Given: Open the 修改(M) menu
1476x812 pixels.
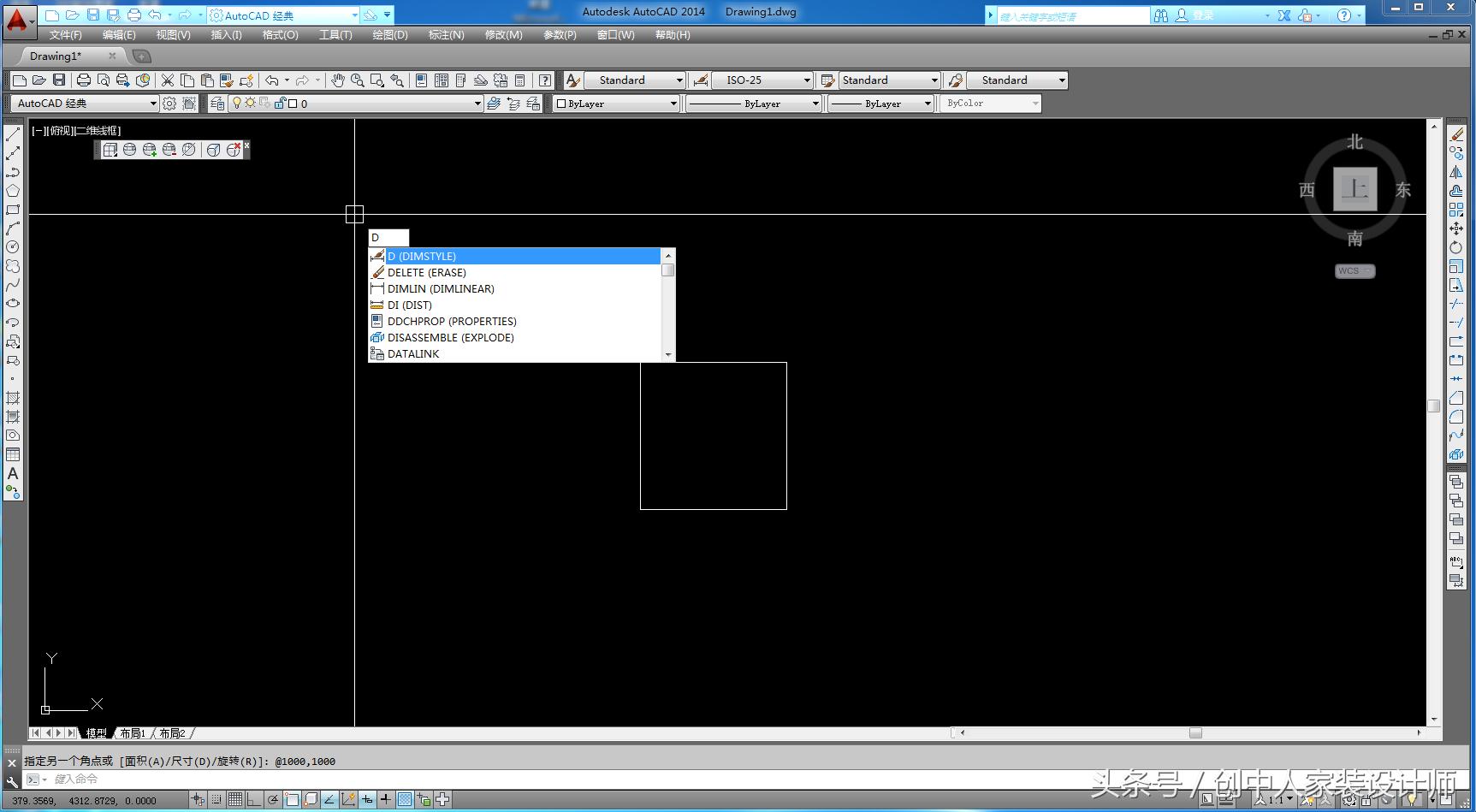Looking at the screenshot, I should (x=503, y=35).
